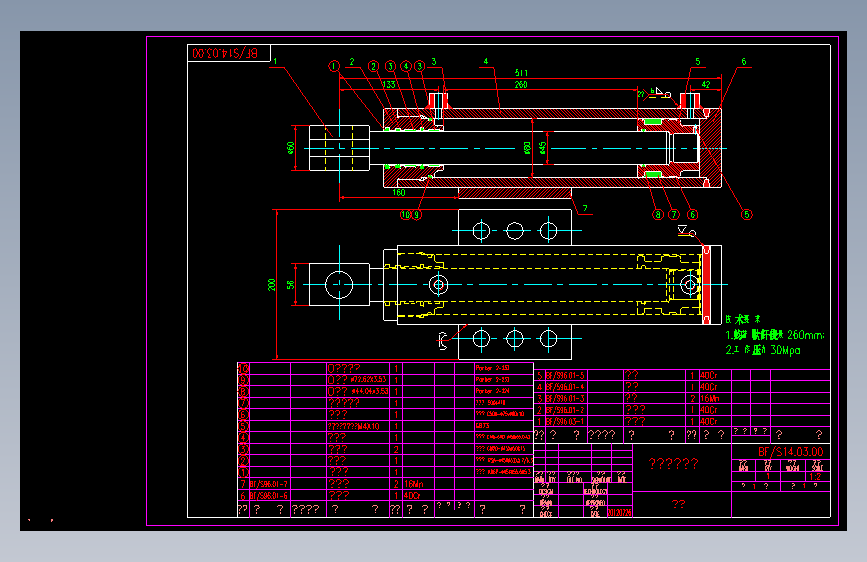Select the 42 dimension at right end
Screen dimensions: 867x562
coord(706,85)
